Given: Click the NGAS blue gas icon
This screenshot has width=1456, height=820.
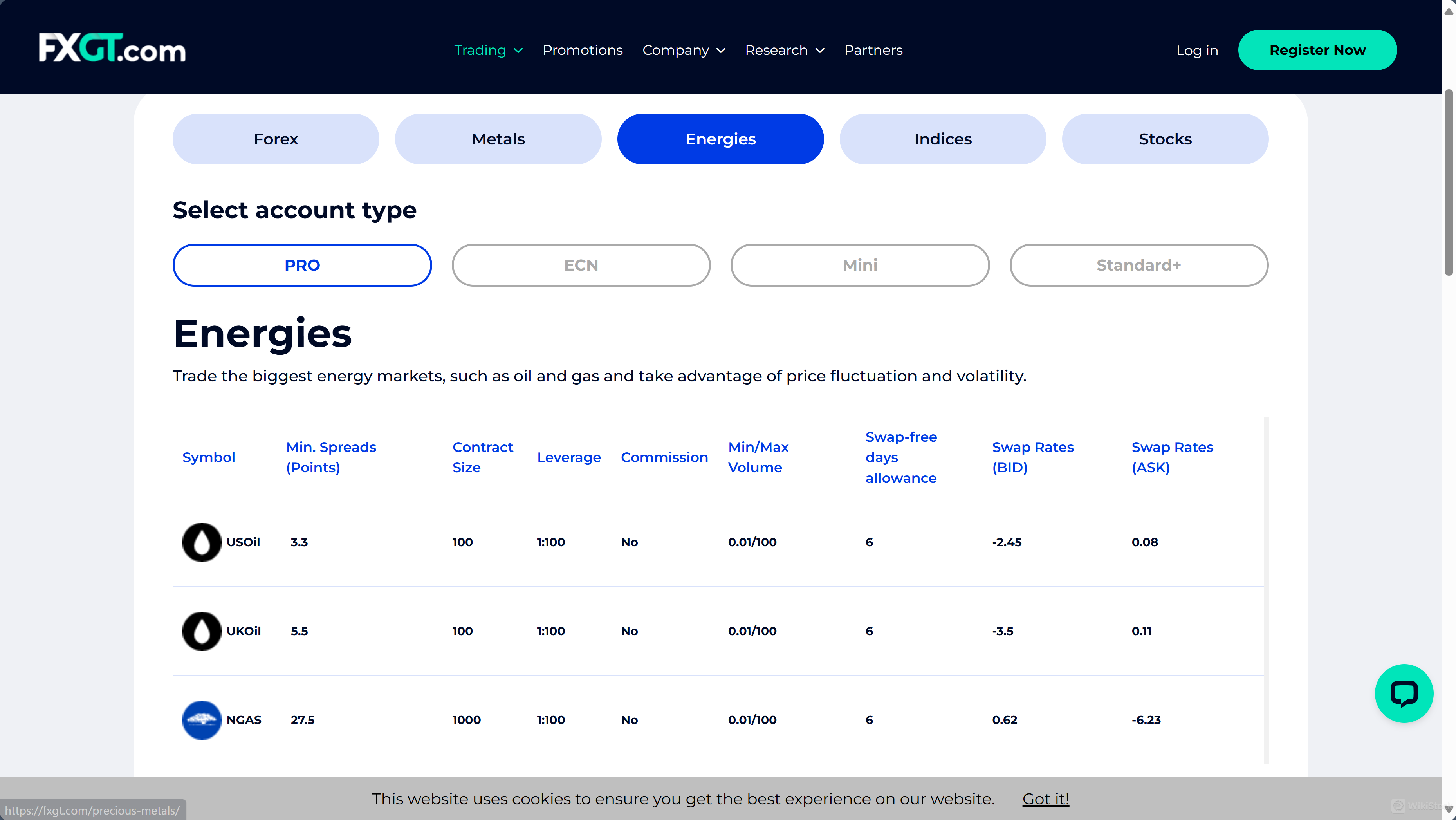Looking at the screenshot, I should coord(201,719).
